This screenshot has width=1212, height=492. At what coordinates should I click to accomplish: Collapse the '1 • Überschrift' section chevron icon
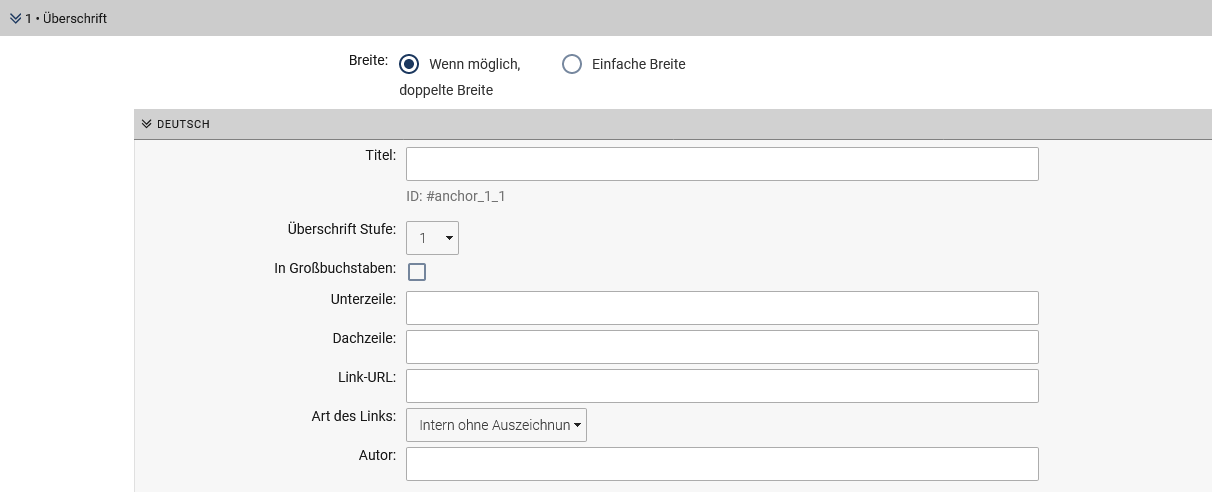(15, 19)
